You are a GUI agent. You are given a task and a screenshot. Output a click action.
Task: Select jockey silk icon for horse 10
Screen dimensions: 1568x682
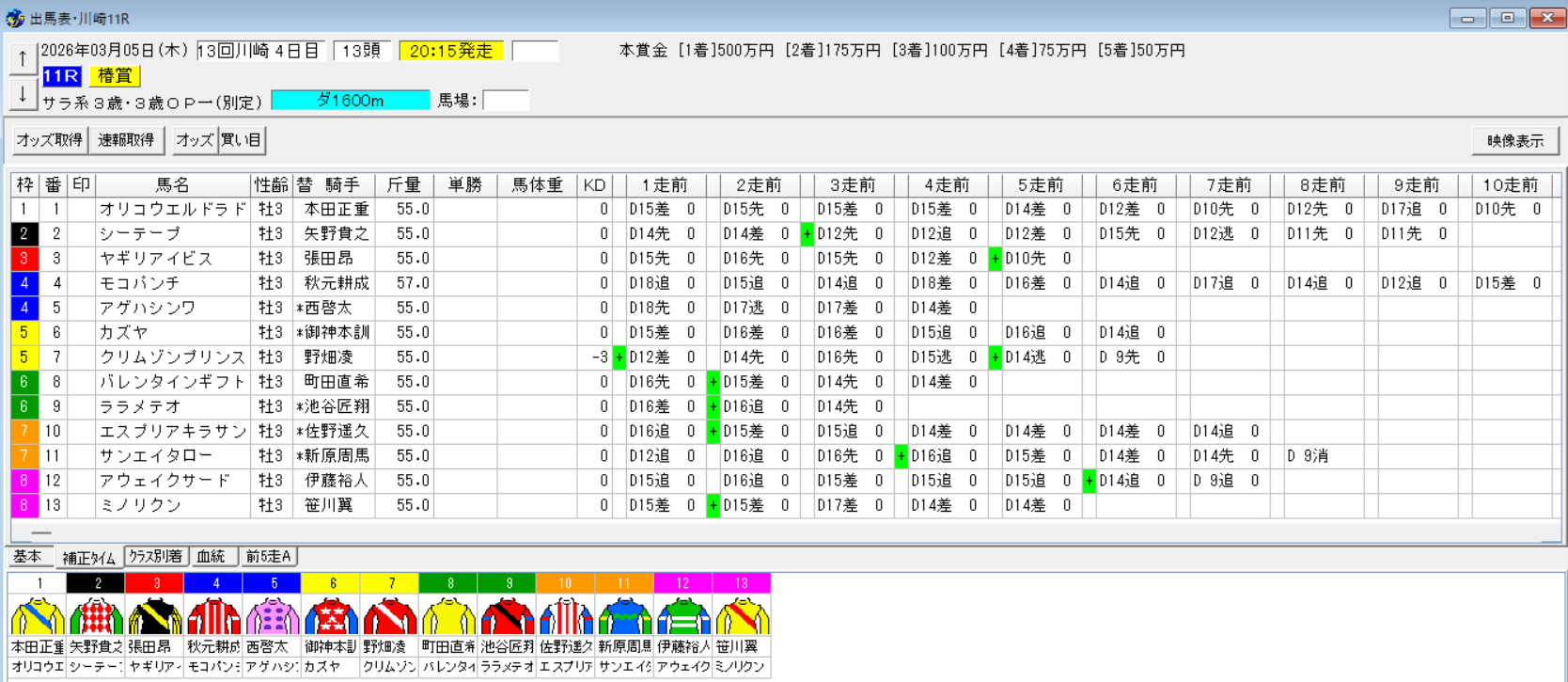[566, 617]
